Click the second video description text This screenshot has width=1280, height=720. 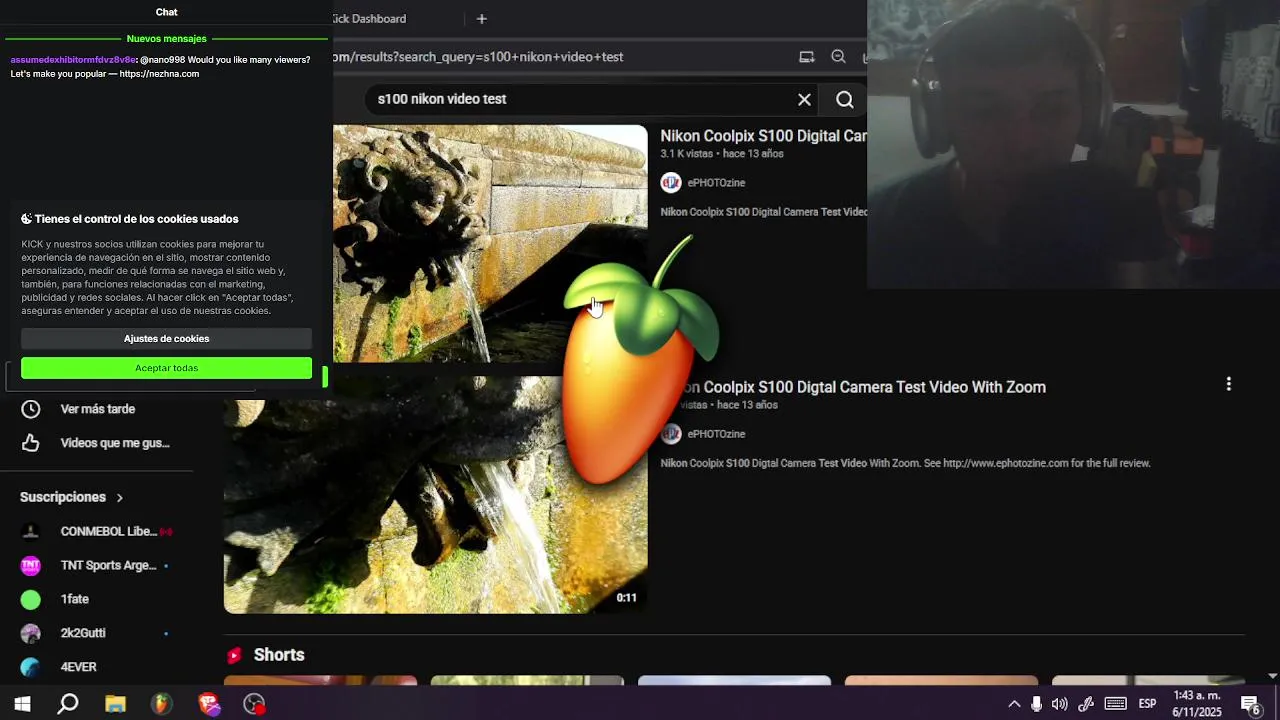pyautogui.click(x=905, y=463)
